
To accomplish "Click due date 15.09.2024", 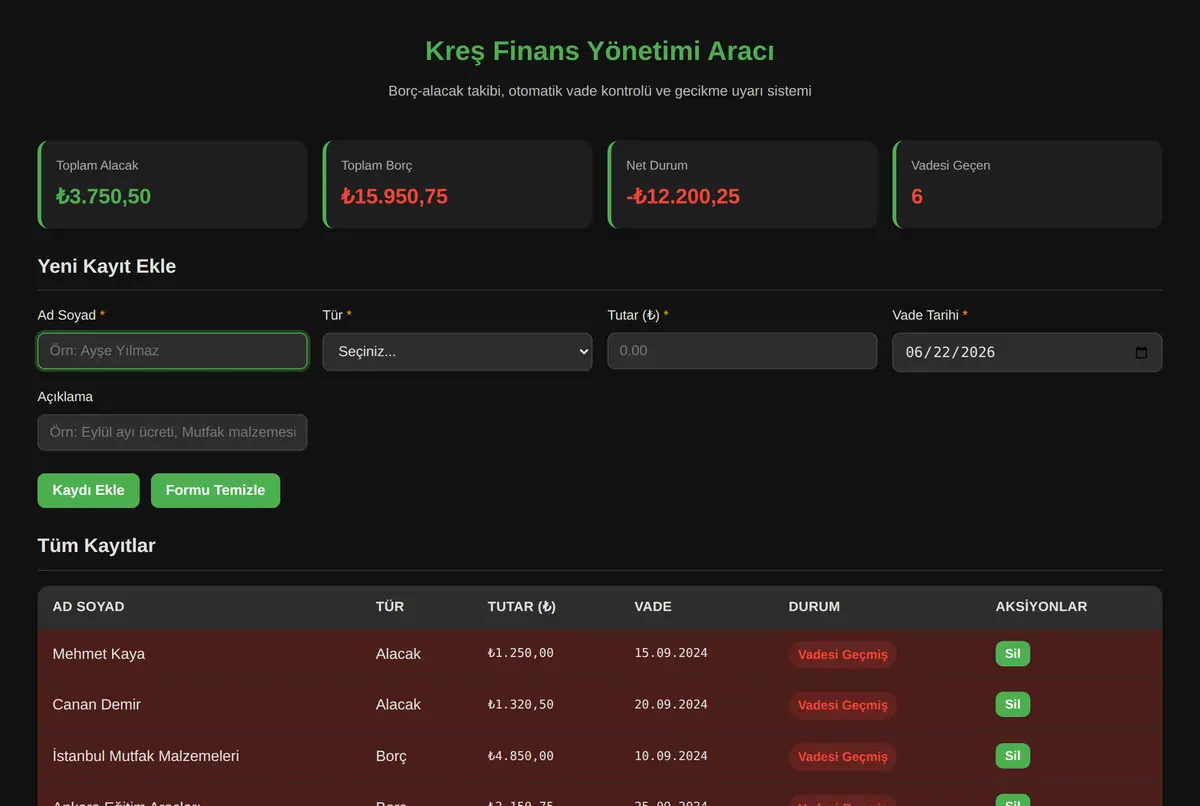I will click(x=671, y=653).
